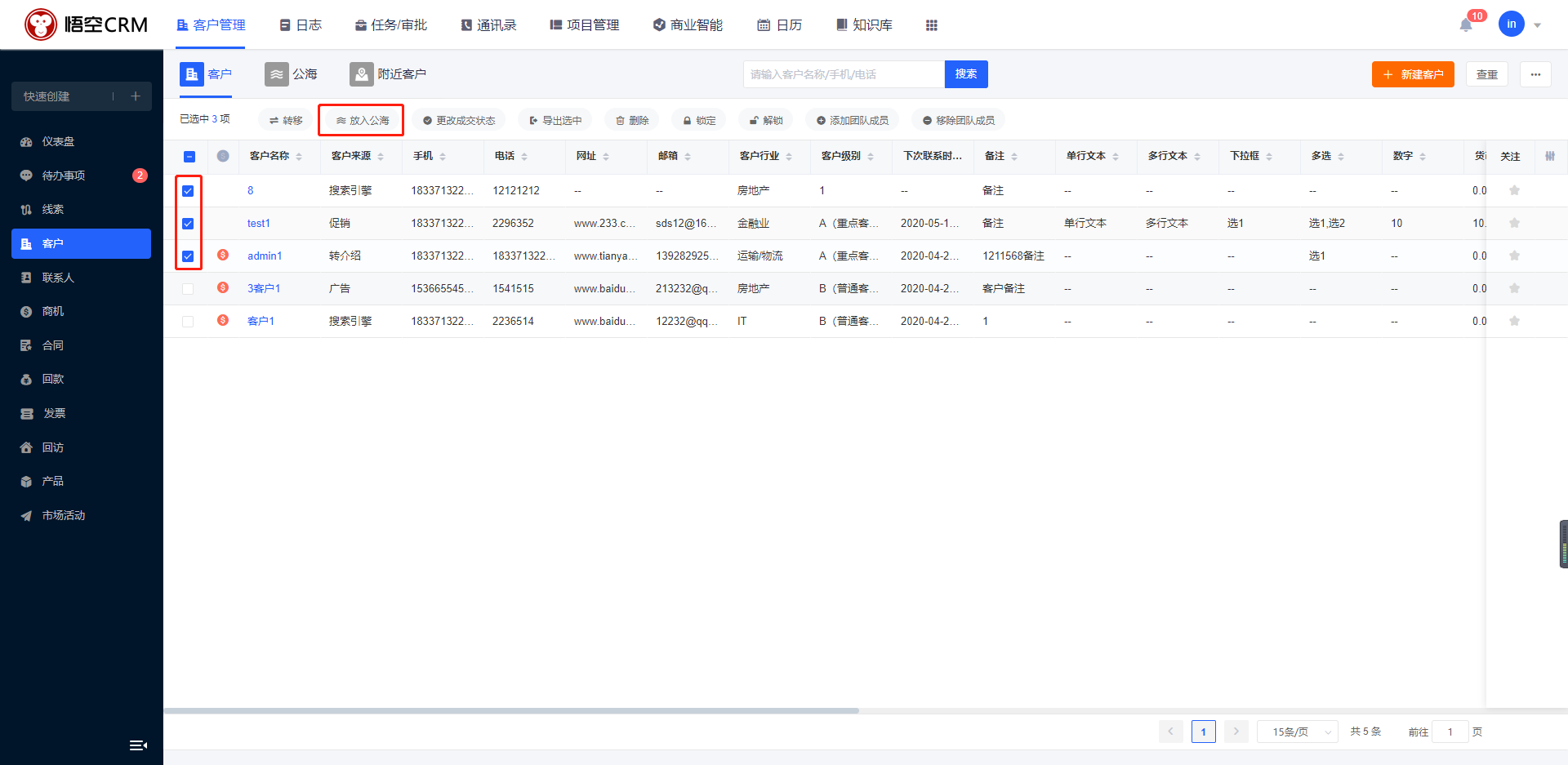Click the horizontal scrollbar below the table
Image resolution: width=1568 pixels, height=765 pixels.
tap(511, 710)
